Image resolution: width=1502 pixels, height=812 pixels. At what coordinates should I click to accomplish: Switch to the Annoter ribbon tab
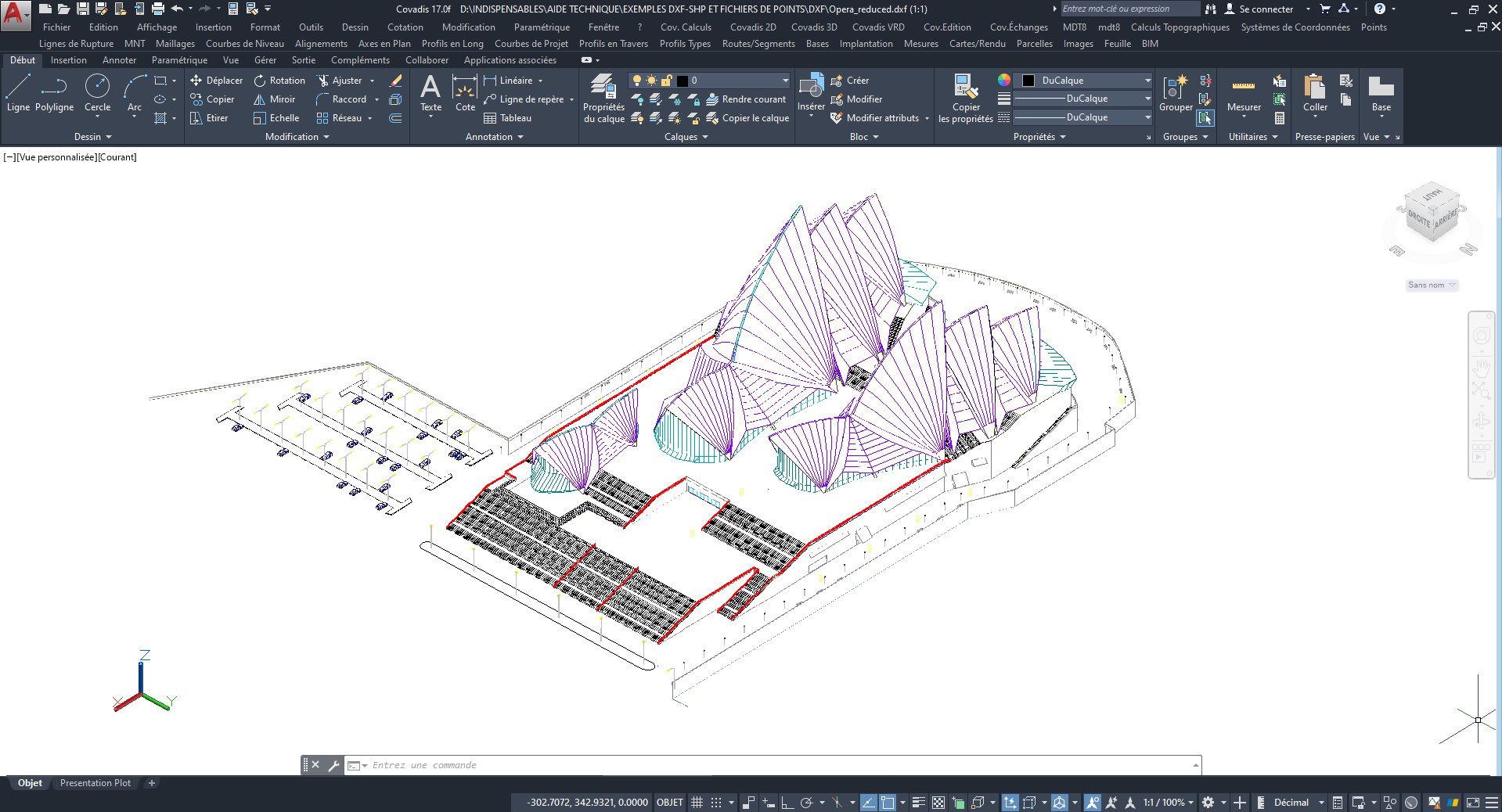tap(119, 60)
